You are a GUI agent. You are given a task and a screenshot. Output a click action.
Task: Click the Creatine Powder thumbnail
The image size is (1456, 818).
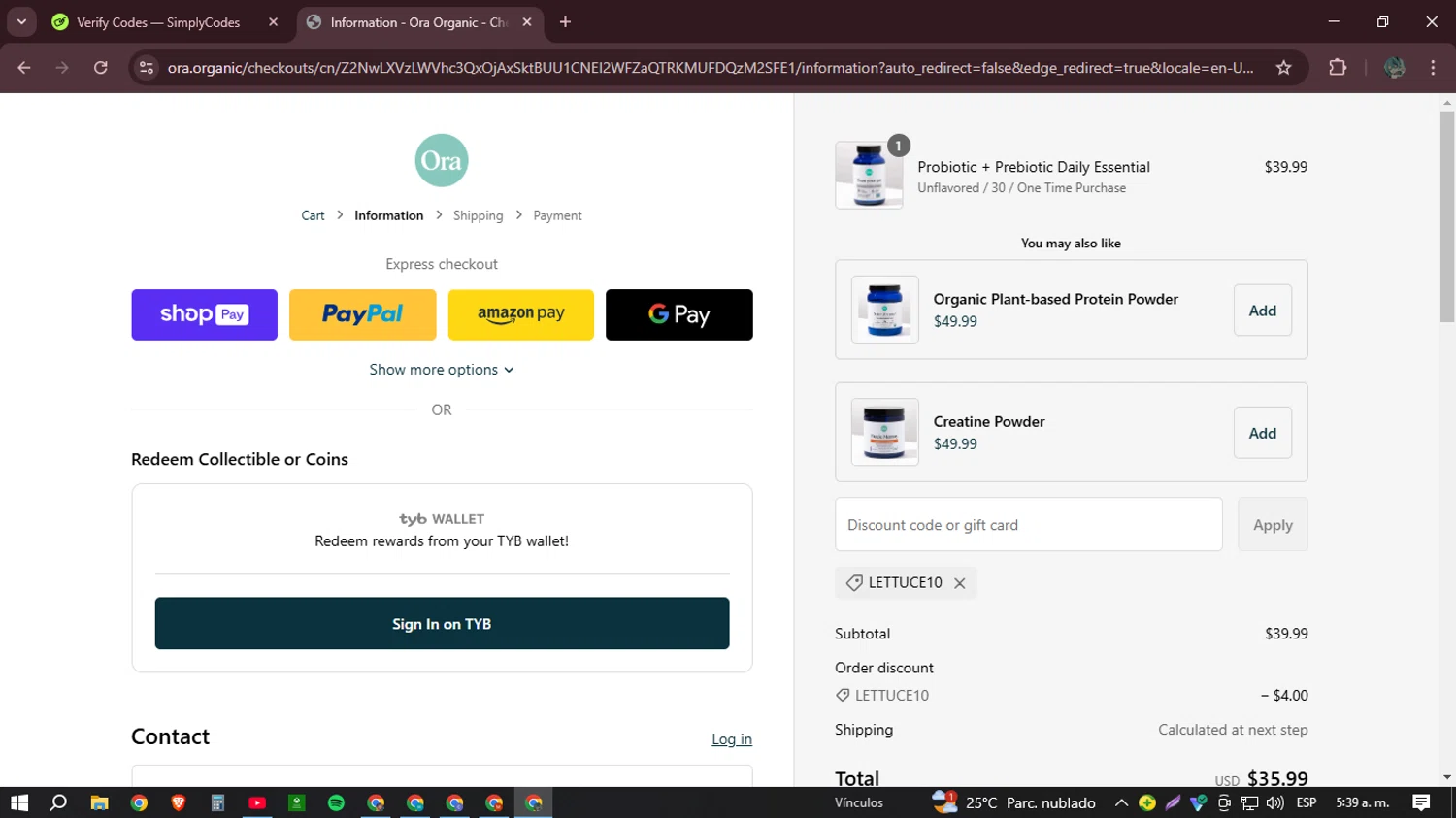(884, 432)
